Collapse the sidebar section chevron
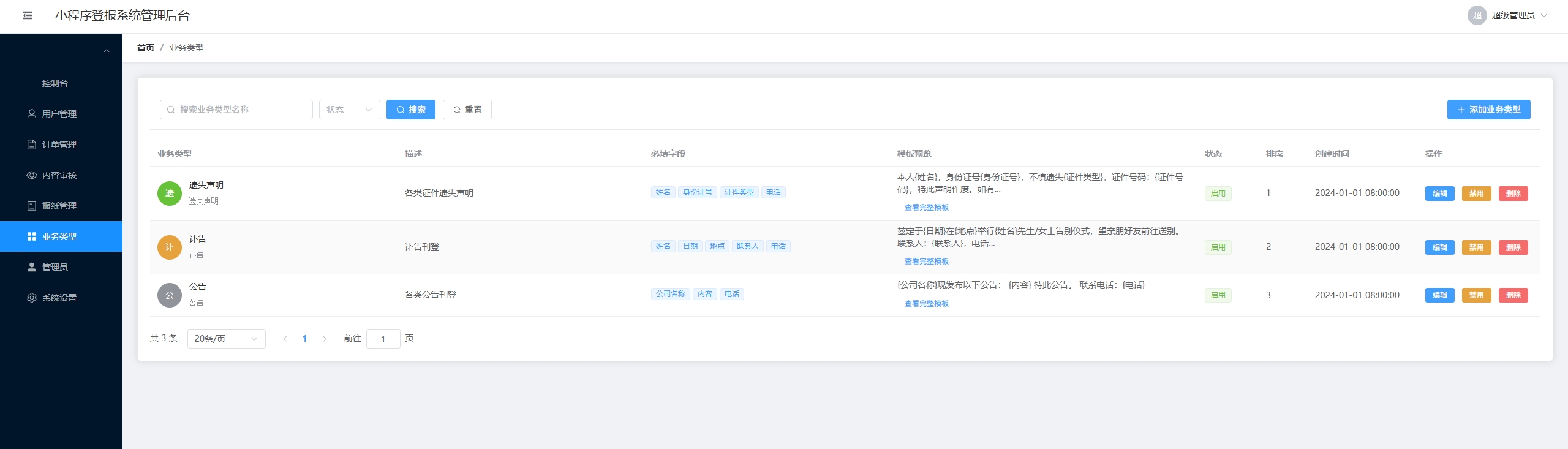This screenshot has height=449, width=1568. (x=107, y=51)
